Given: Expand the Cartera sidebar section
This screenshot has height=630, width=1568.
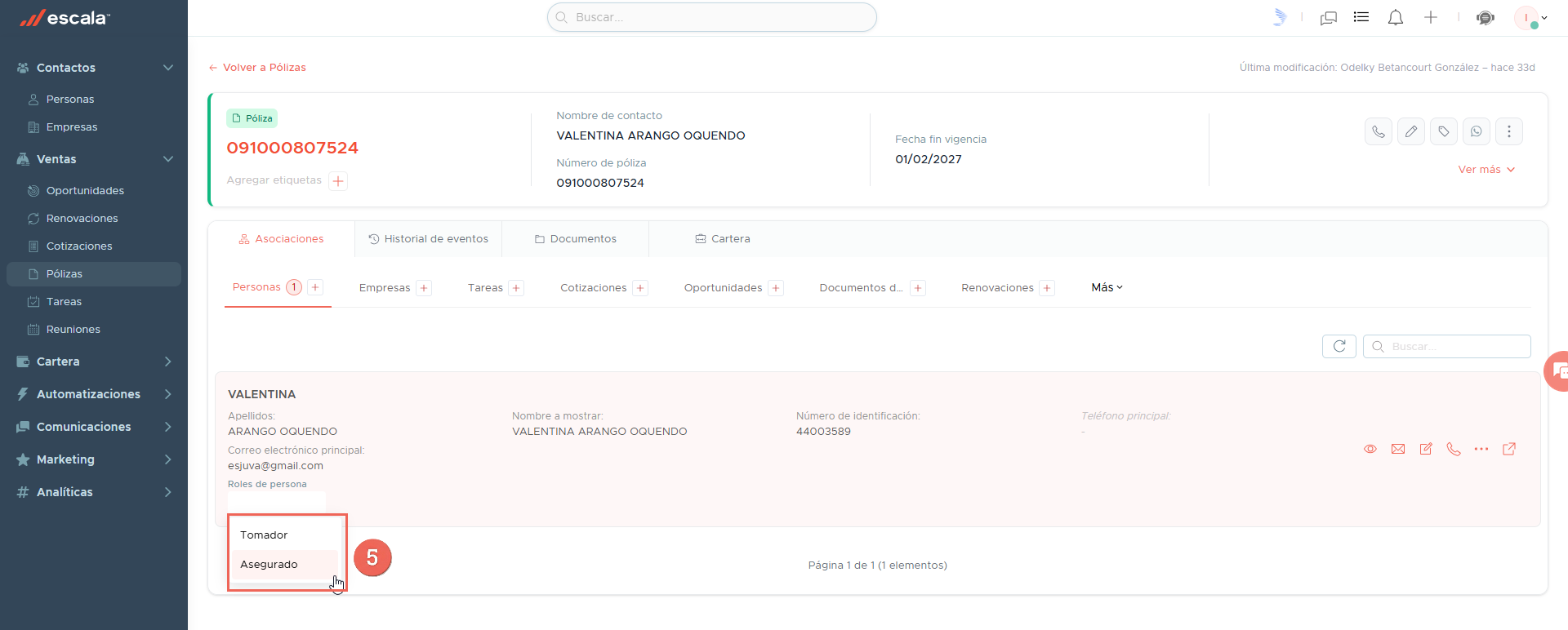Looking at the screenshot, I should [168, 362].
